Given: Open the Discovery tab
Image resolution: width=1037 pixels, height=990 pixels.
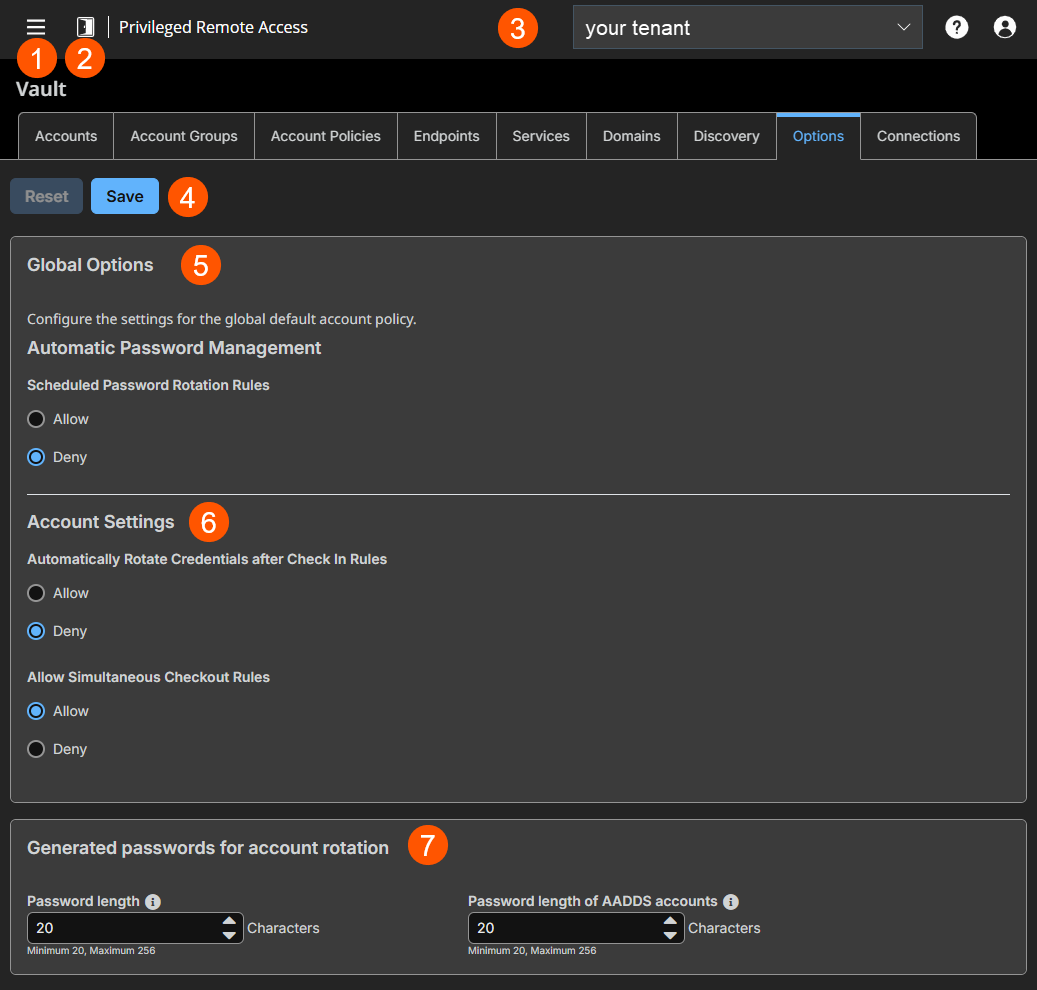Looking at the screenshot, I should tap(726, 136).
